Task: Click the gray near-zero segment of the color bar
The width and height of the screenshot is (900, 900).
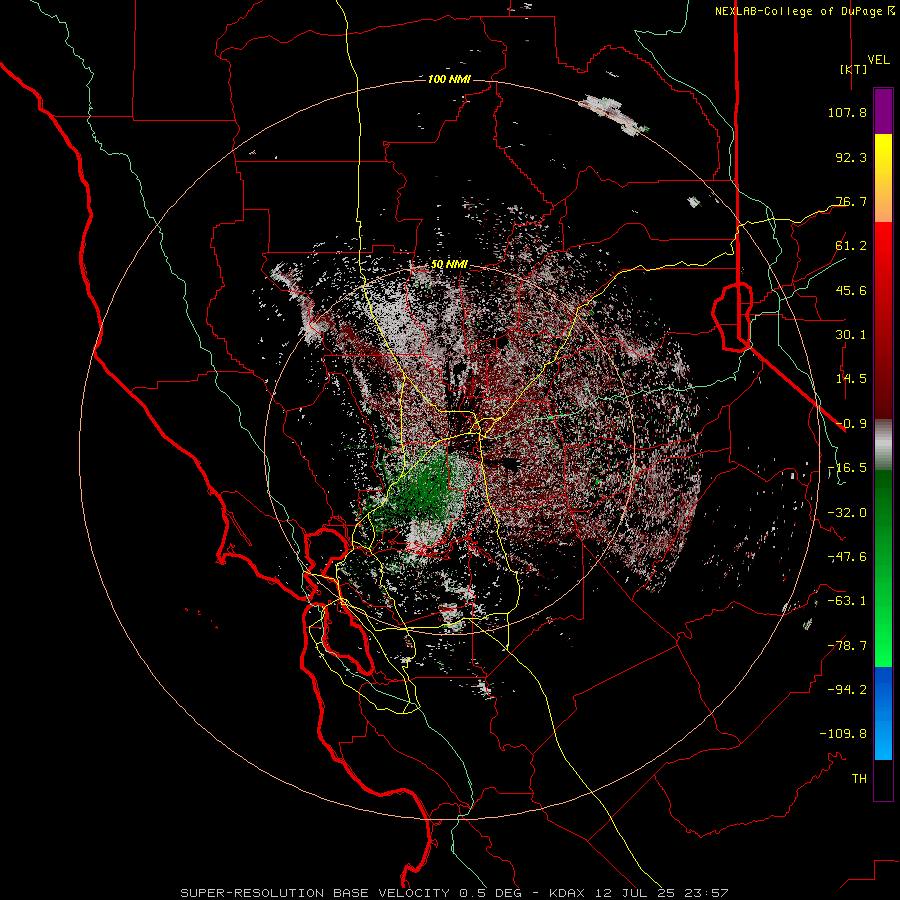Action: point(883,444)
